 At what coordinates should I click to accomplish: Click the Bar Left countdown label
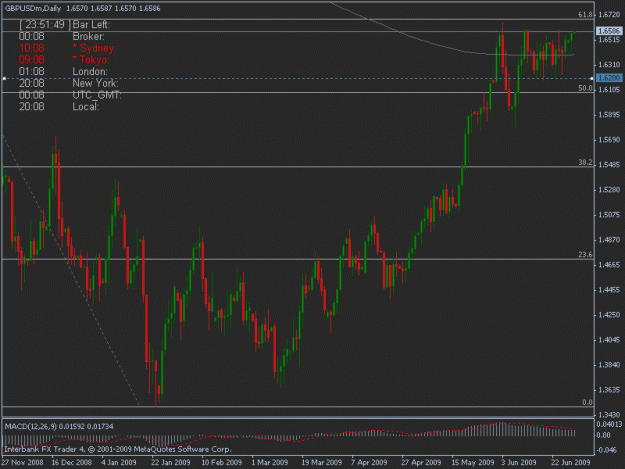[x=91, y=25]
